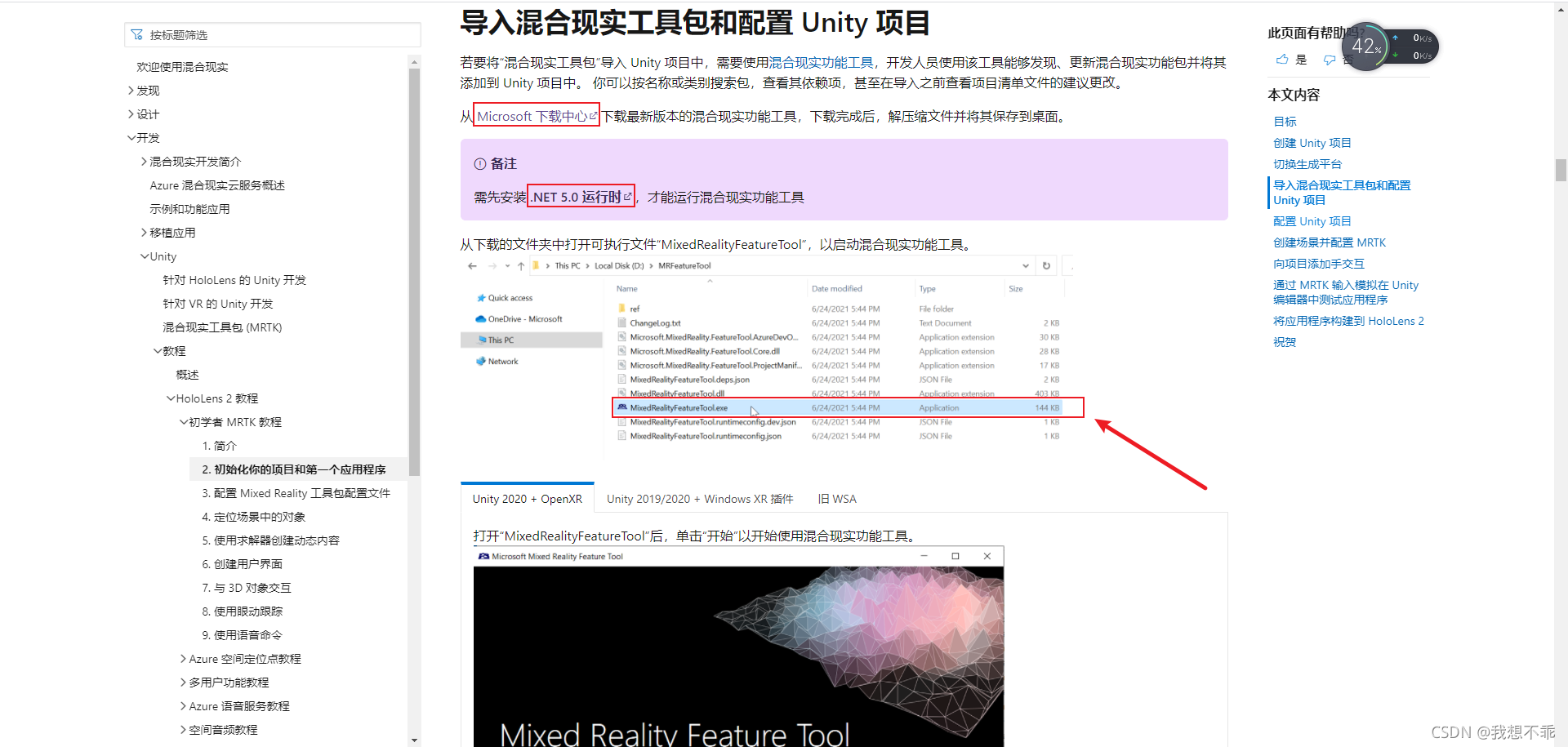Expand the 发现 section in sidebar
1568x747 pixels.
click(x=131, y=91)
